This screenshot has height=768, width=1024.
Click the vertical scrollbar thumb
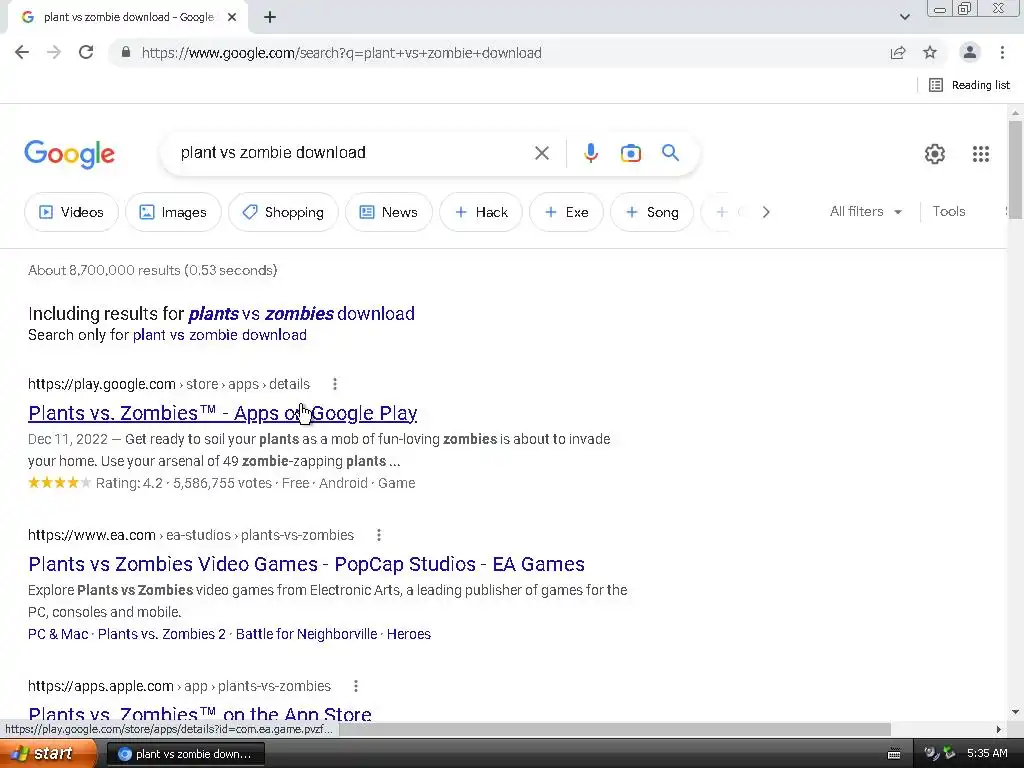pos(1015,170)
